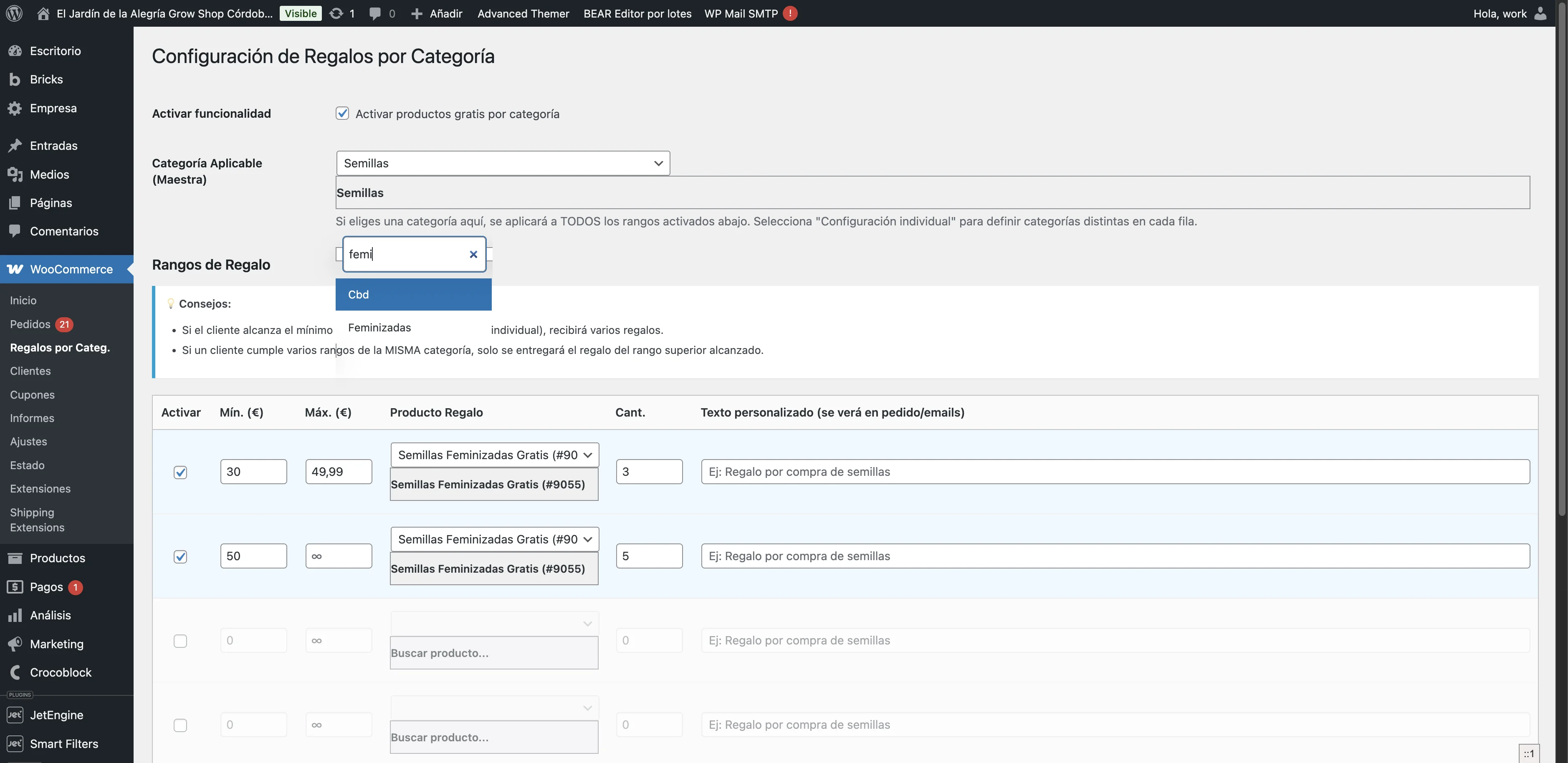Open the comments bubble icon in admin bar
This screenshot has height=763, width=1568.
tap(375, 13)
